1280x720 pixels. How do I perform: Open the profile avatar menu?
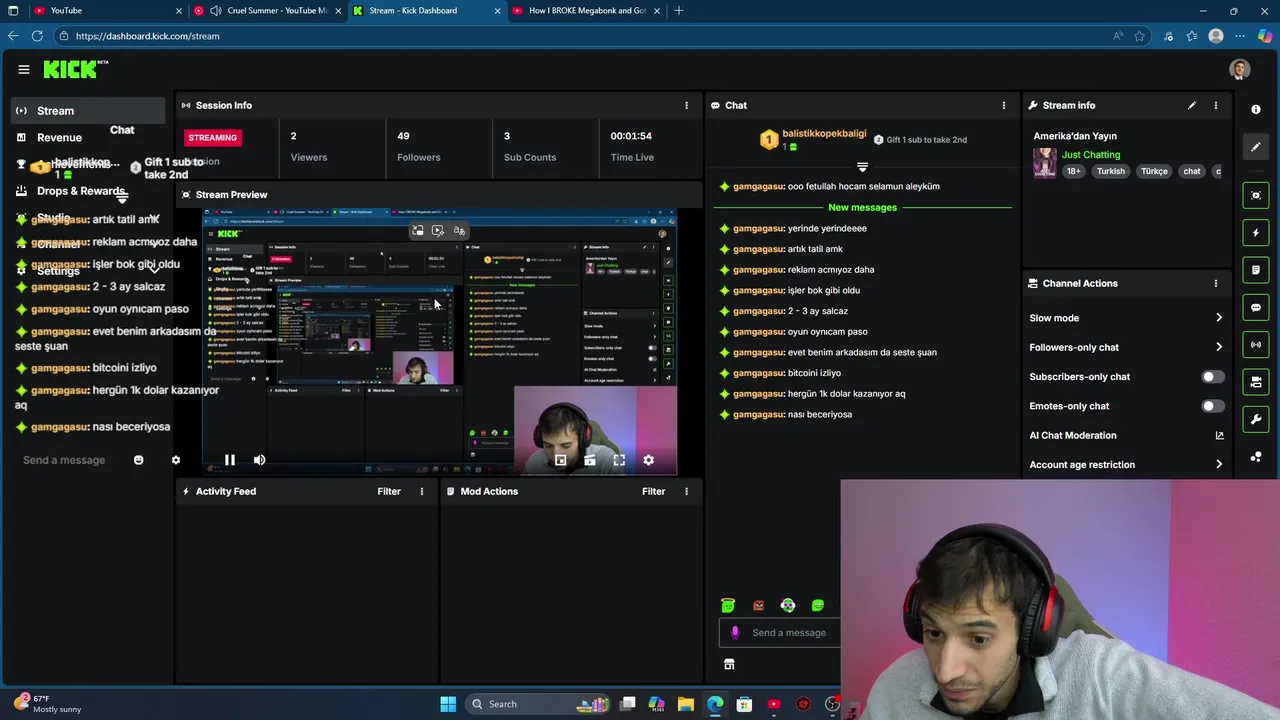coord(1240,69)
